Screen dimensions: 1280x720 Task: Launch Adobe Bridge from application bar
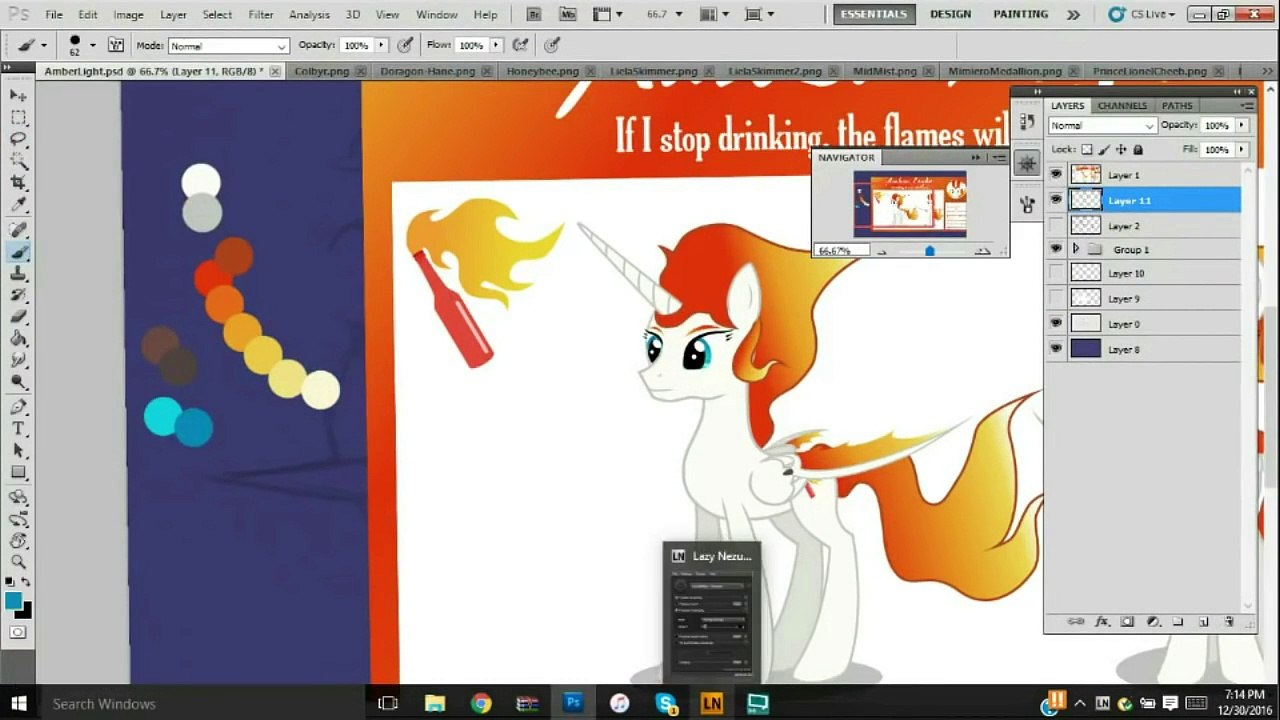pyautogui.click(x=534, y=15)
